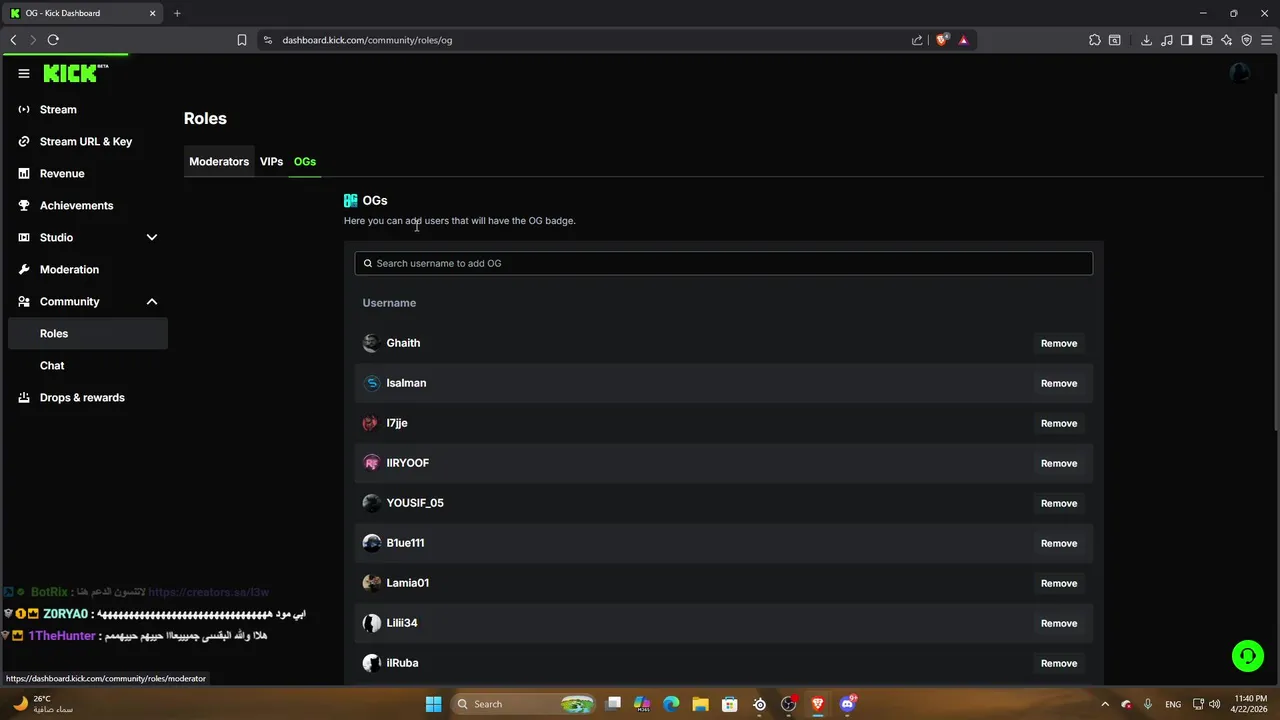The width and height of the screenshot is (1280, 720).
Task: Click the Revenue chart icon
Action: tap(24, 173)
